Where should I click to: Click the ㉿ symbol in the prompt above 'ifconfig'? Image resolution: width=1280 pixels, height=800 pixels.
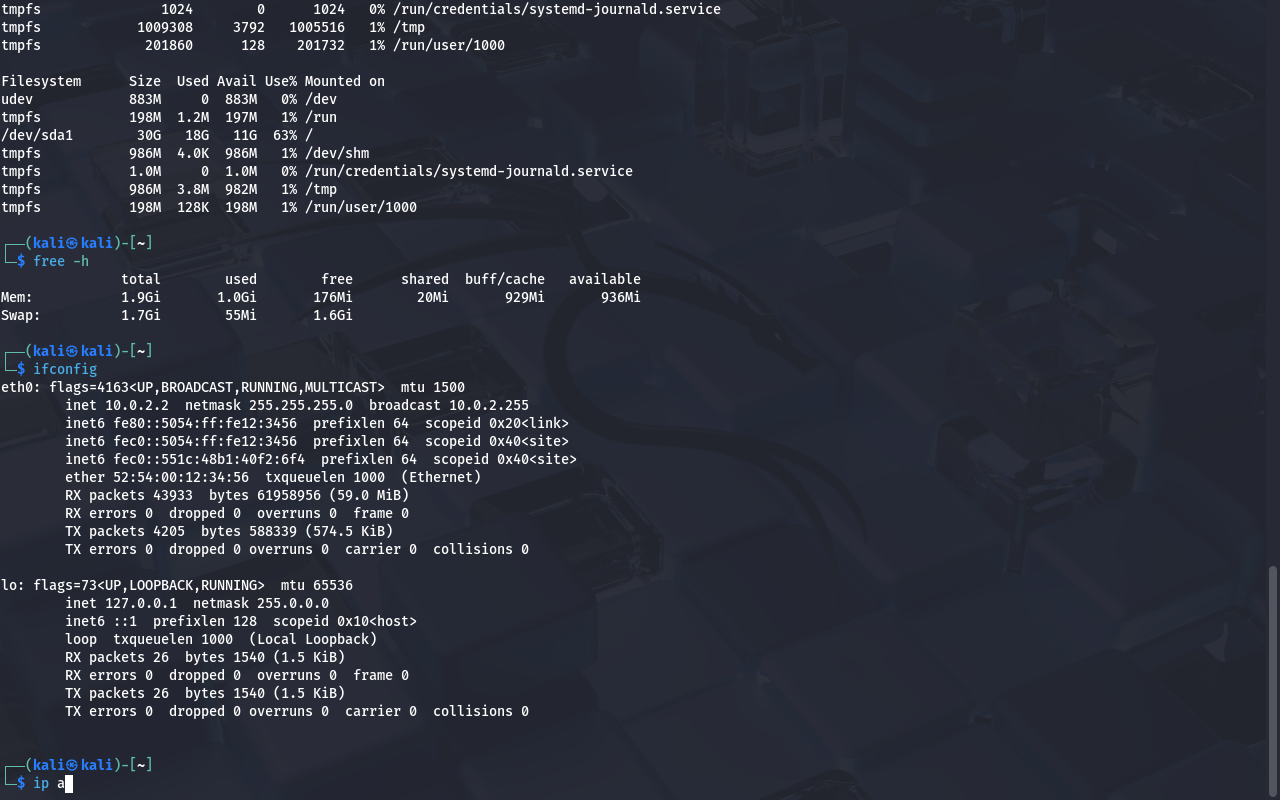coord(72,351)
